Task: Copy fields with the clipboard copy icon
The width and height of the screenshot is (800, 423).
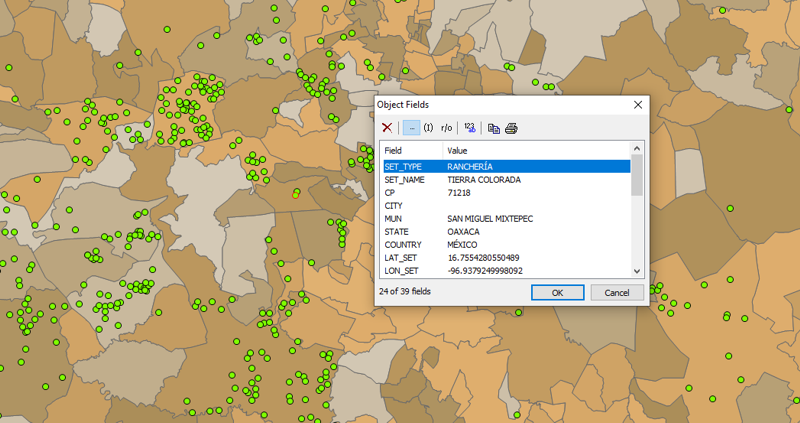Action: point(493,129)
